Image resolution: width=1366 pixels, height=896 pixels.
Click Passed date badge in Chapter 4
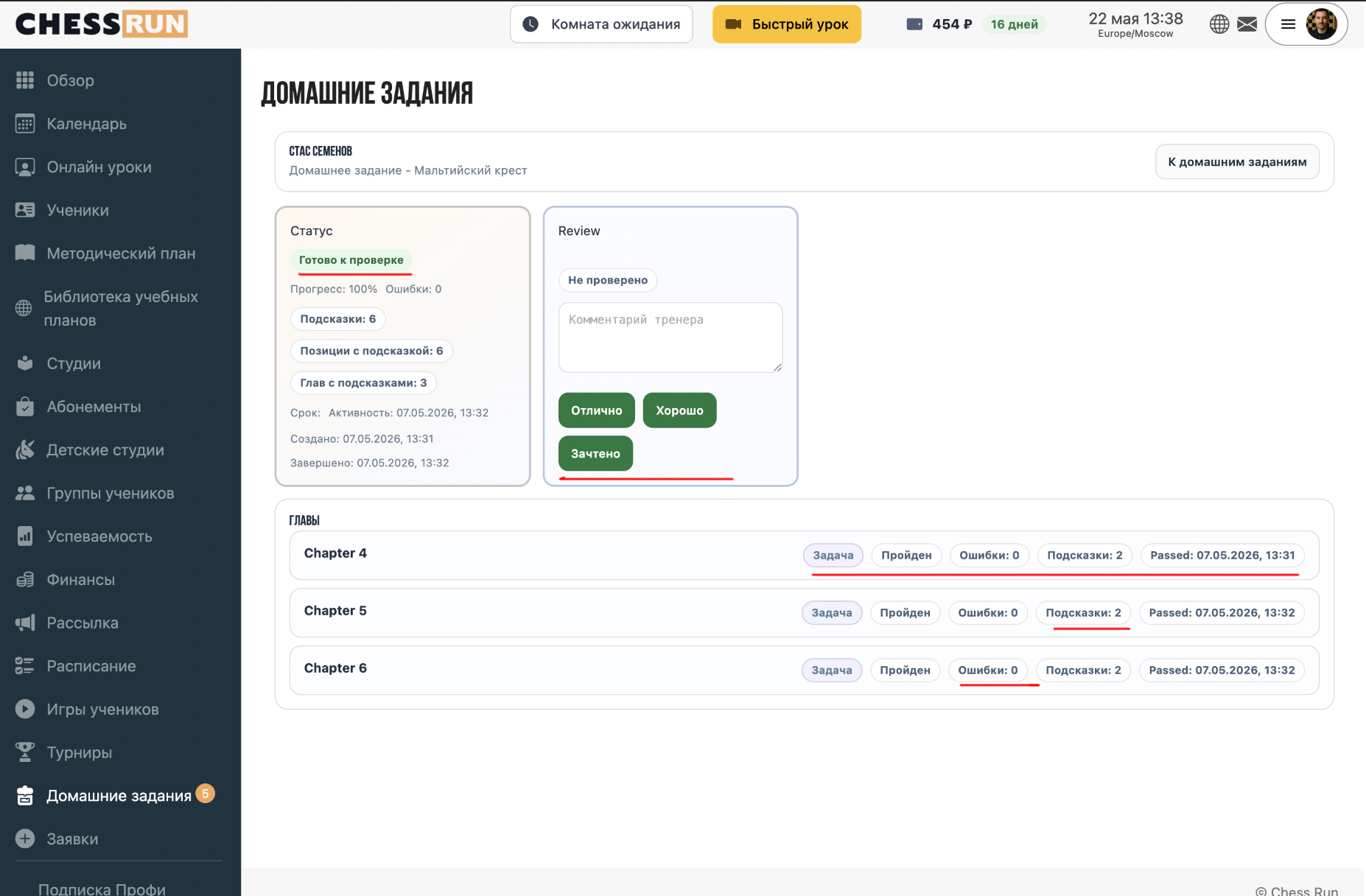(1222, 556)
